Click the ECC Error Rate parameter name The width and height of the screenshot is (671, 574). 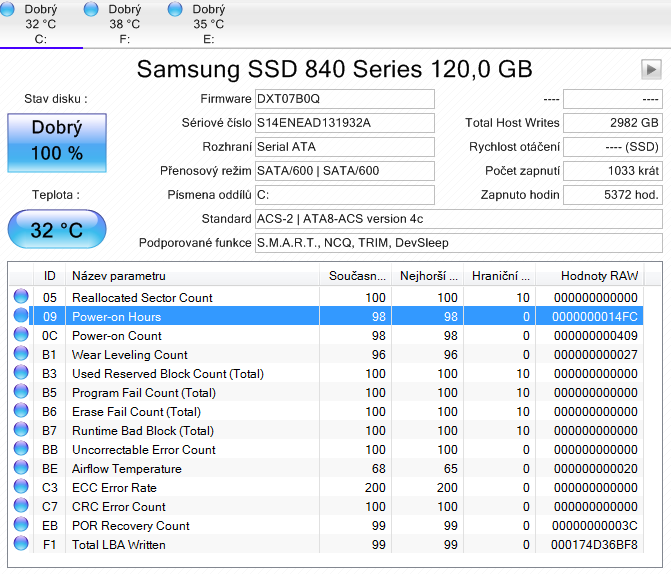[114, 488]
